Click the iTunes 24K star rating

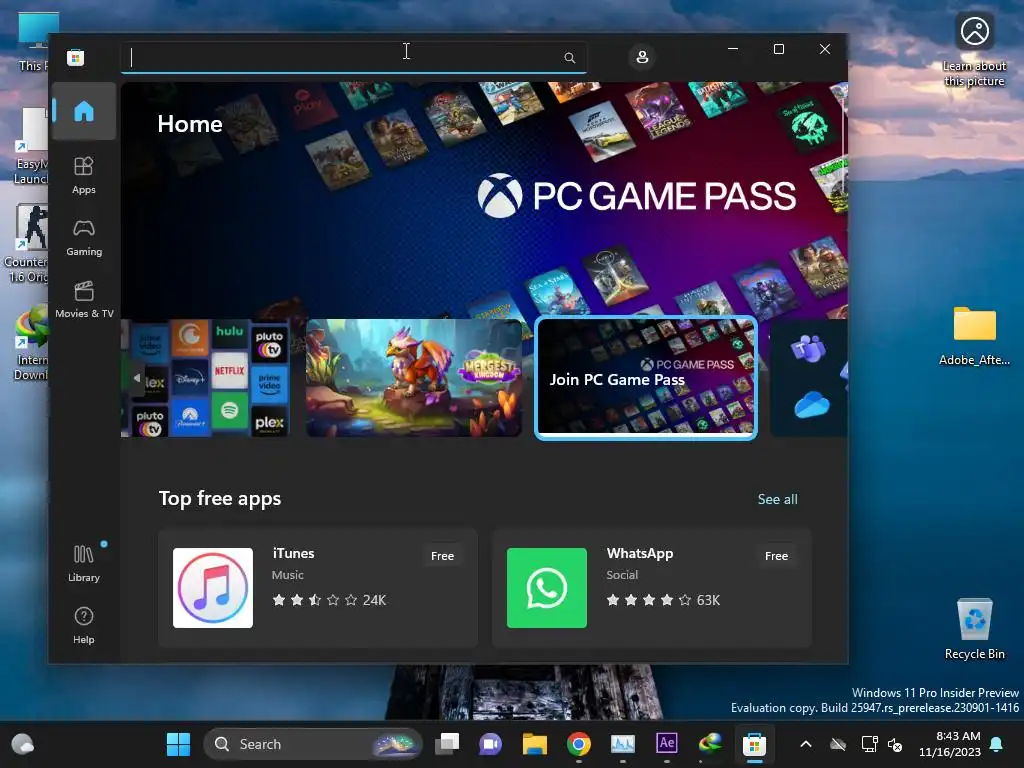[329, 600]
